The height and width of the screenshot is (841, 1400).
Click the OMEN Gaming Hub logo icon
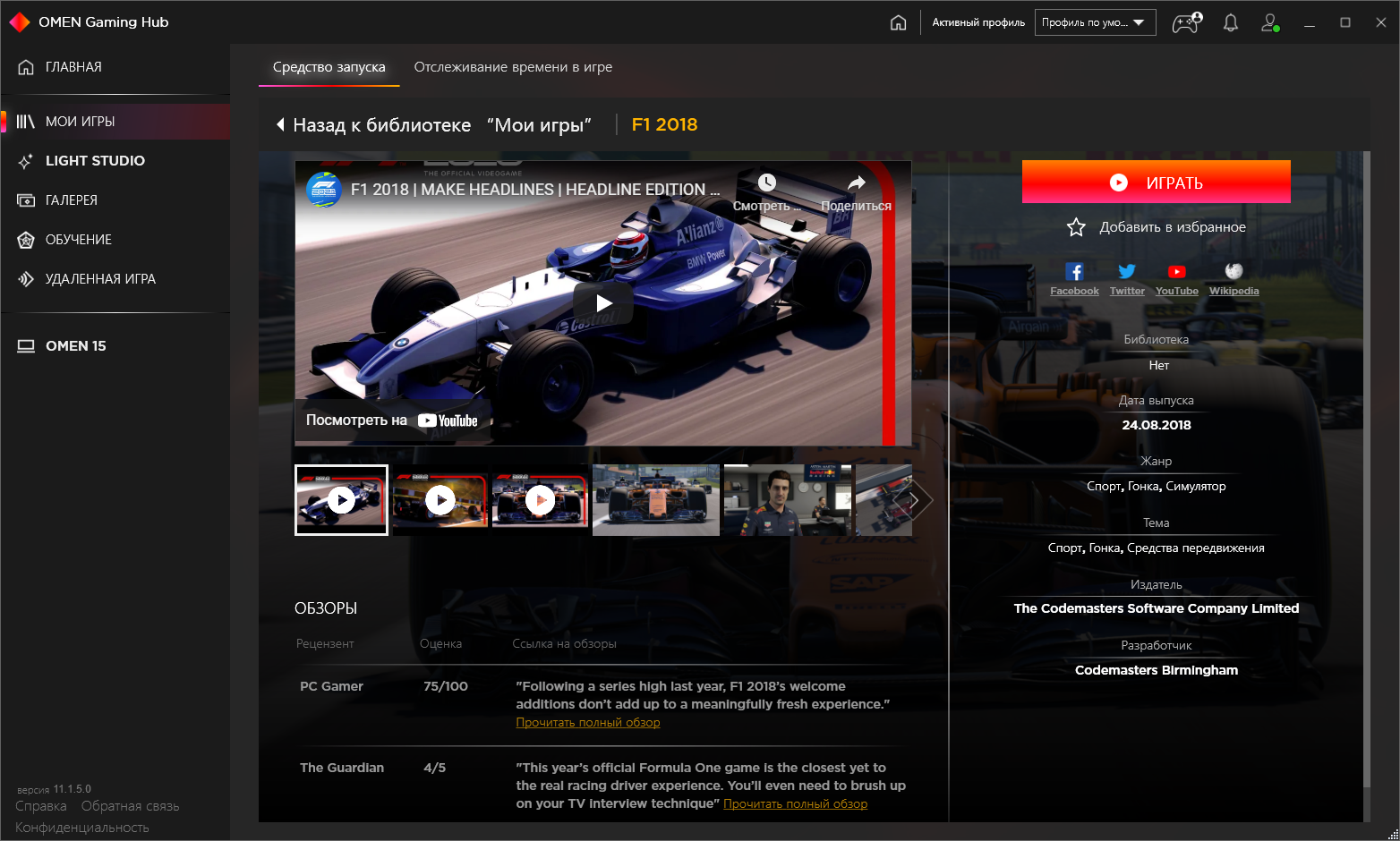coord(20,22)
